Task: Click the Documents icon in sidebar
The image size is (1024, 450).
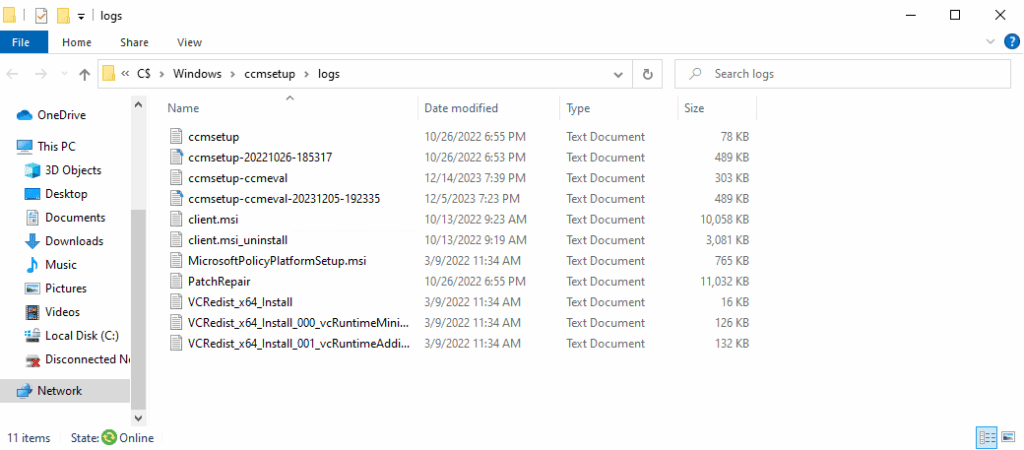Action: 32,217
